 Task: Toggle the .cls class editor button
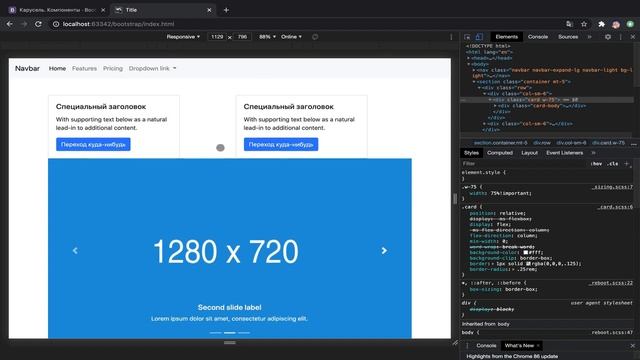612,164
